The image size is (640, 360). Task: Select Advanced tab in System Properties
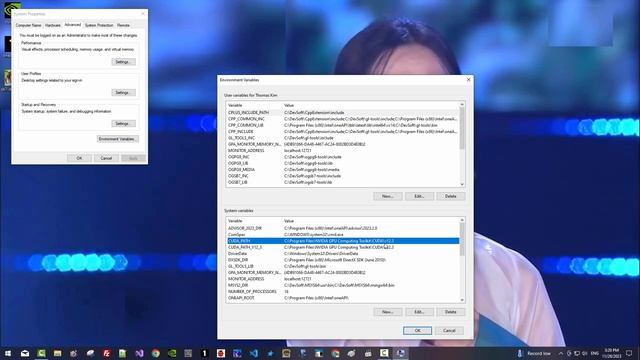73,25
